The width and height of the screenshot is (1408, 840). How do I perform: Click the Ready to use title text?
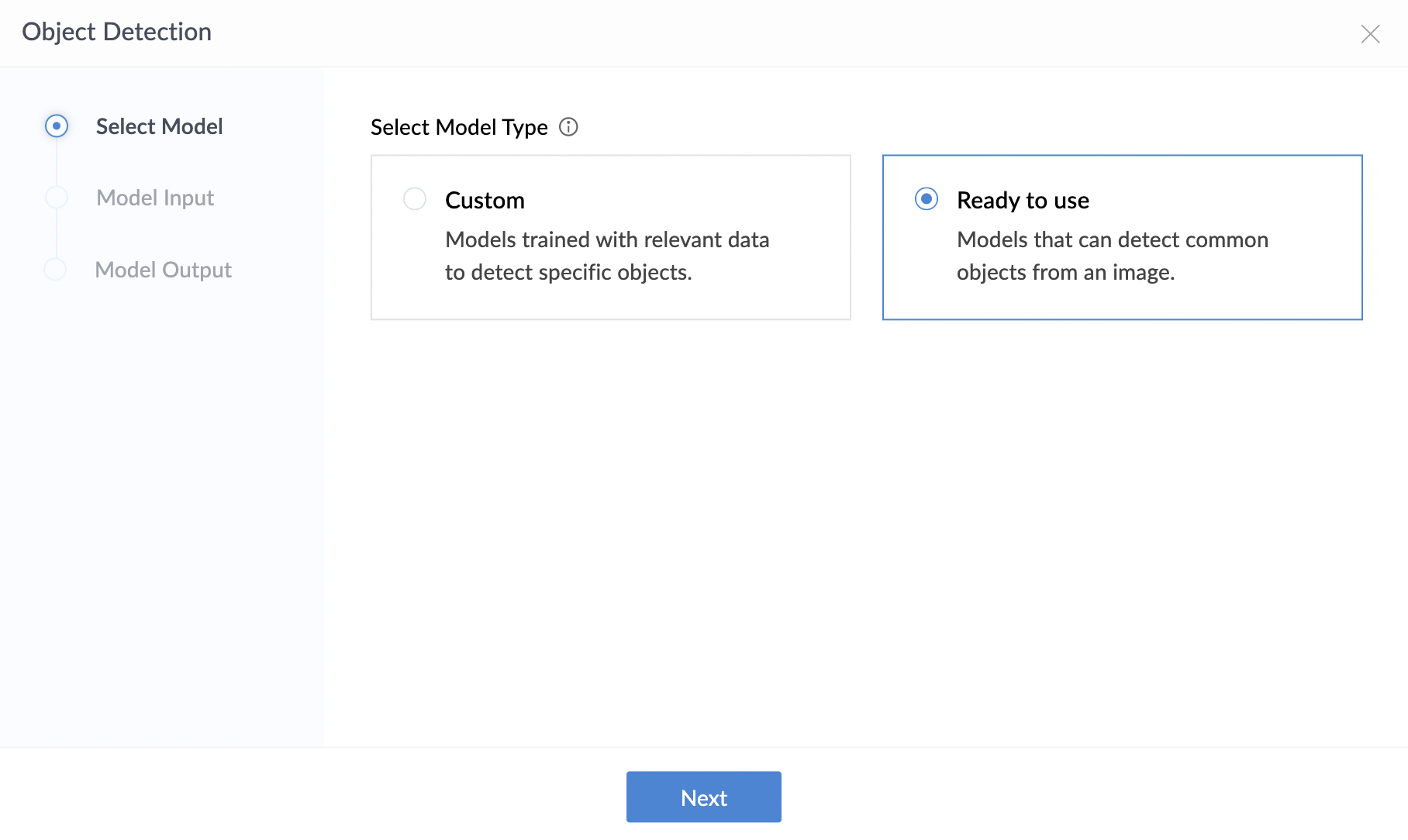tap(1023, 201)
